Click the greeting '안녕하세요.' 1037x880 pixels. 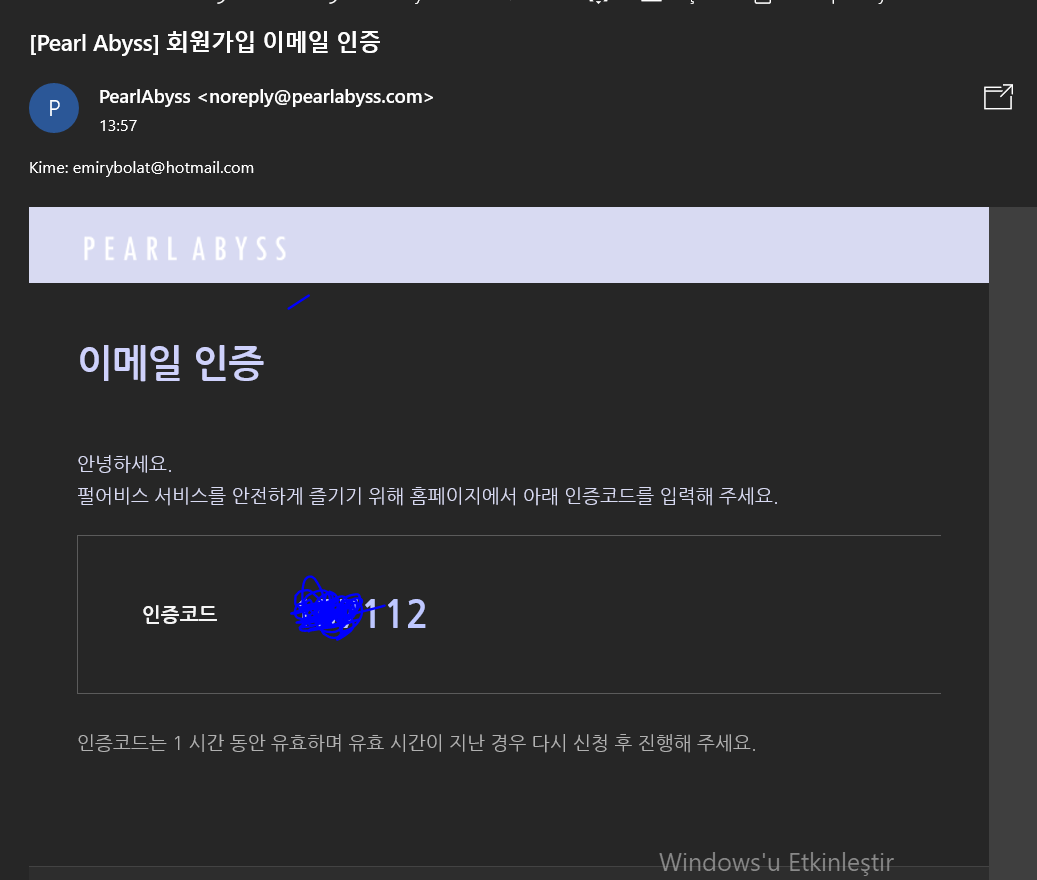pos(125,463)
